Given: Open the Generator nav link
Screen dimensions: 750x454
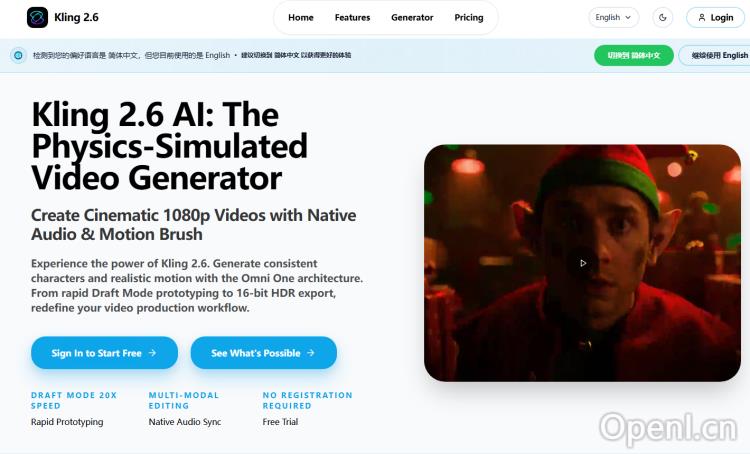Looking at the screenshot, I should (412, 18).
